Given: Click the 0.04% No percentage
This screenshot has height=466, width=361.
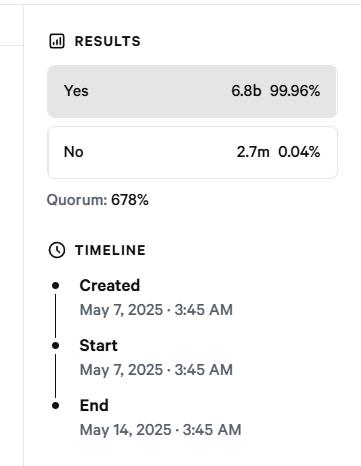Looking at the screenshot, I should click(x=299, y=152).
